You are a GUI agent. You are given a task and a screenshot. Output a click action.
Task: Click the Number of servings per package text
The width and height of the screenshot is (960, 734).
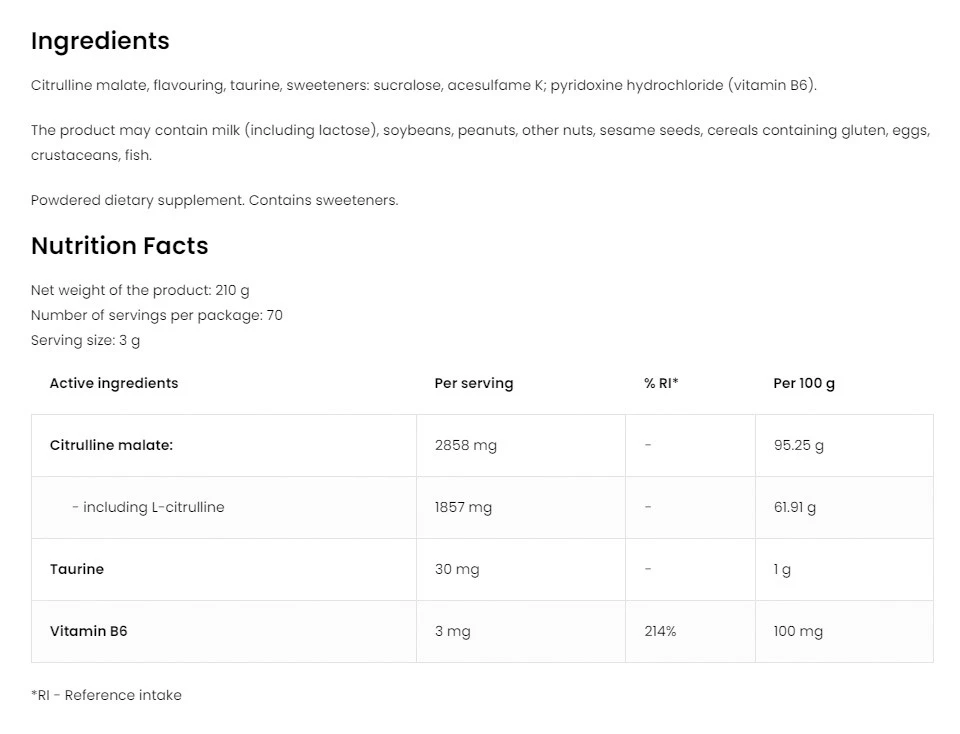(x=156, y=315)
